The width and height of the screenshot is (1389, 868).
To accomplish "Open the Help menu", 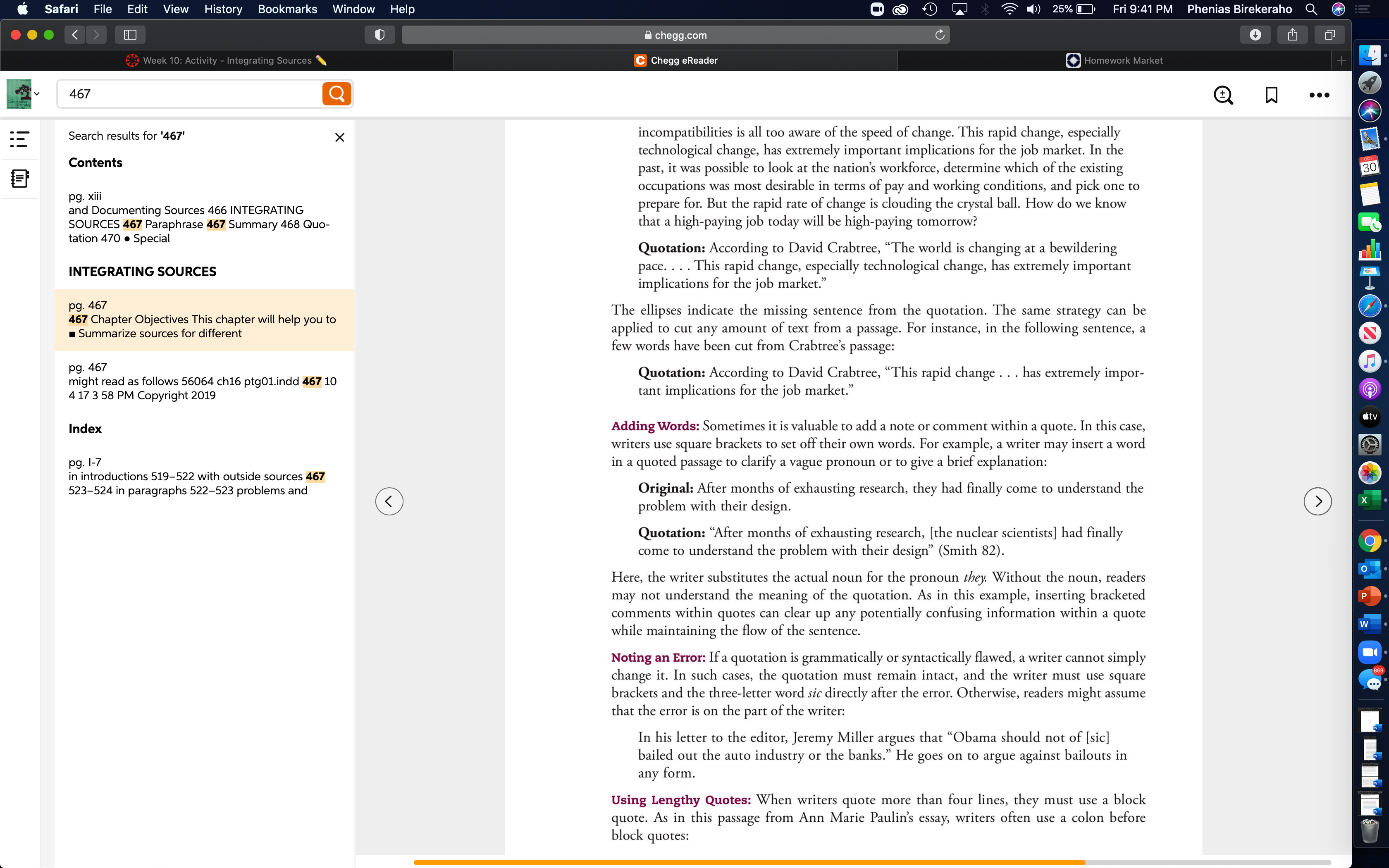I will (402, 9).
